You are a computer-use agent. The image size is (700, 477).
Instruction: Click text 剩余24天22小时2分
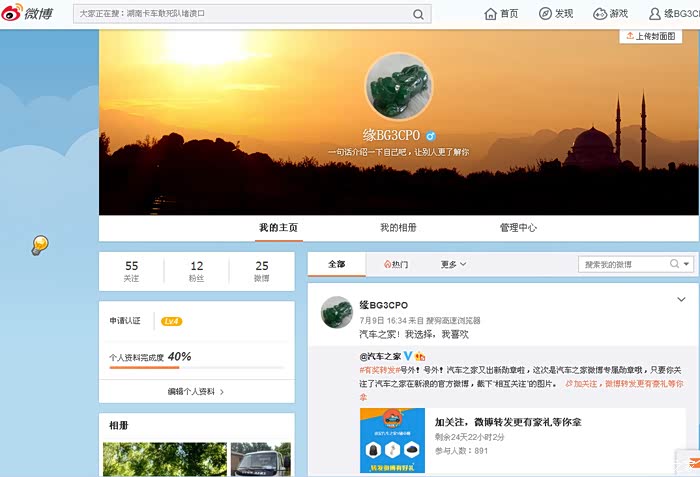(x=470, y=437)
